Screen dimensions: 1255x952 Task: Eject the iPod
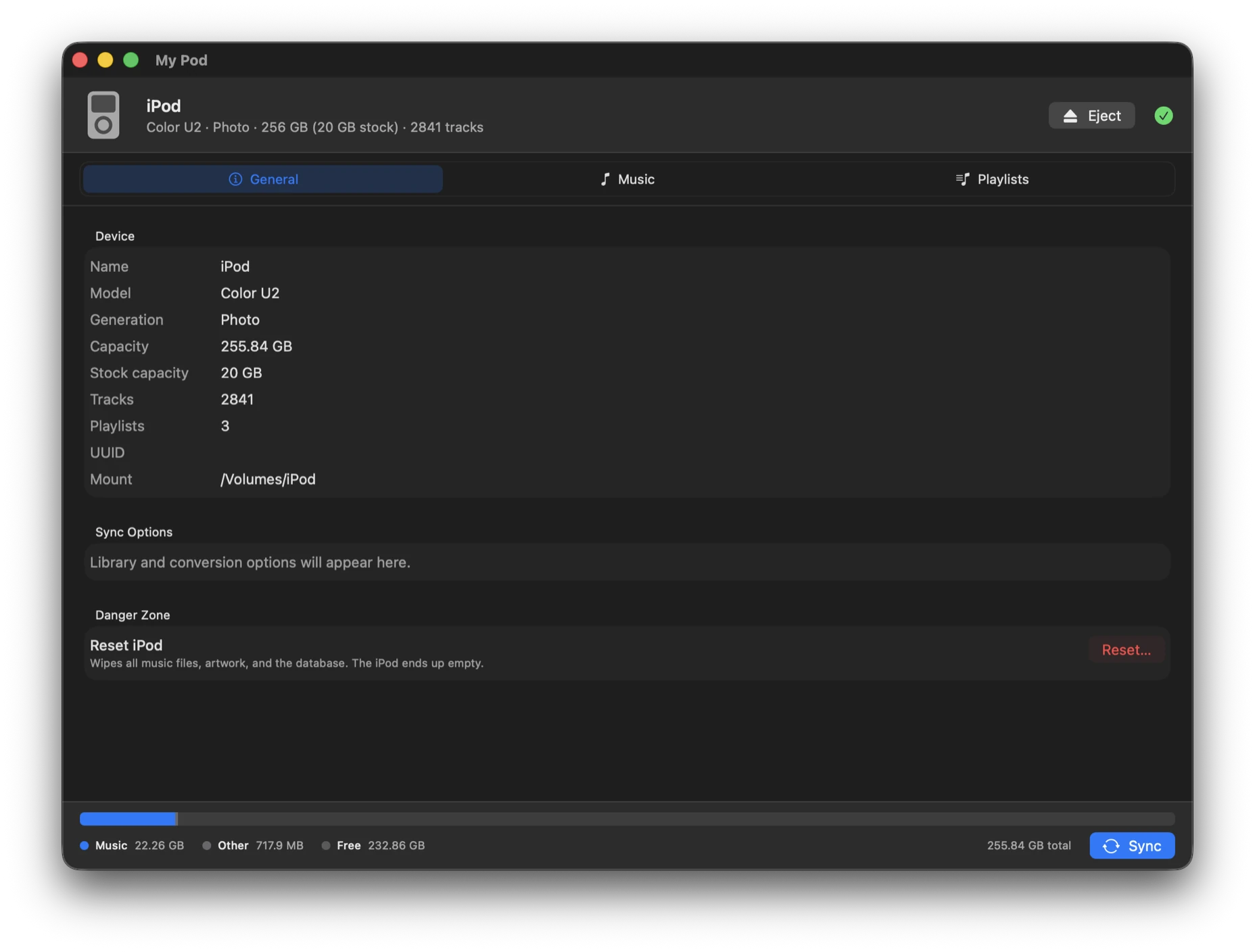click(x=1091, y=116)
